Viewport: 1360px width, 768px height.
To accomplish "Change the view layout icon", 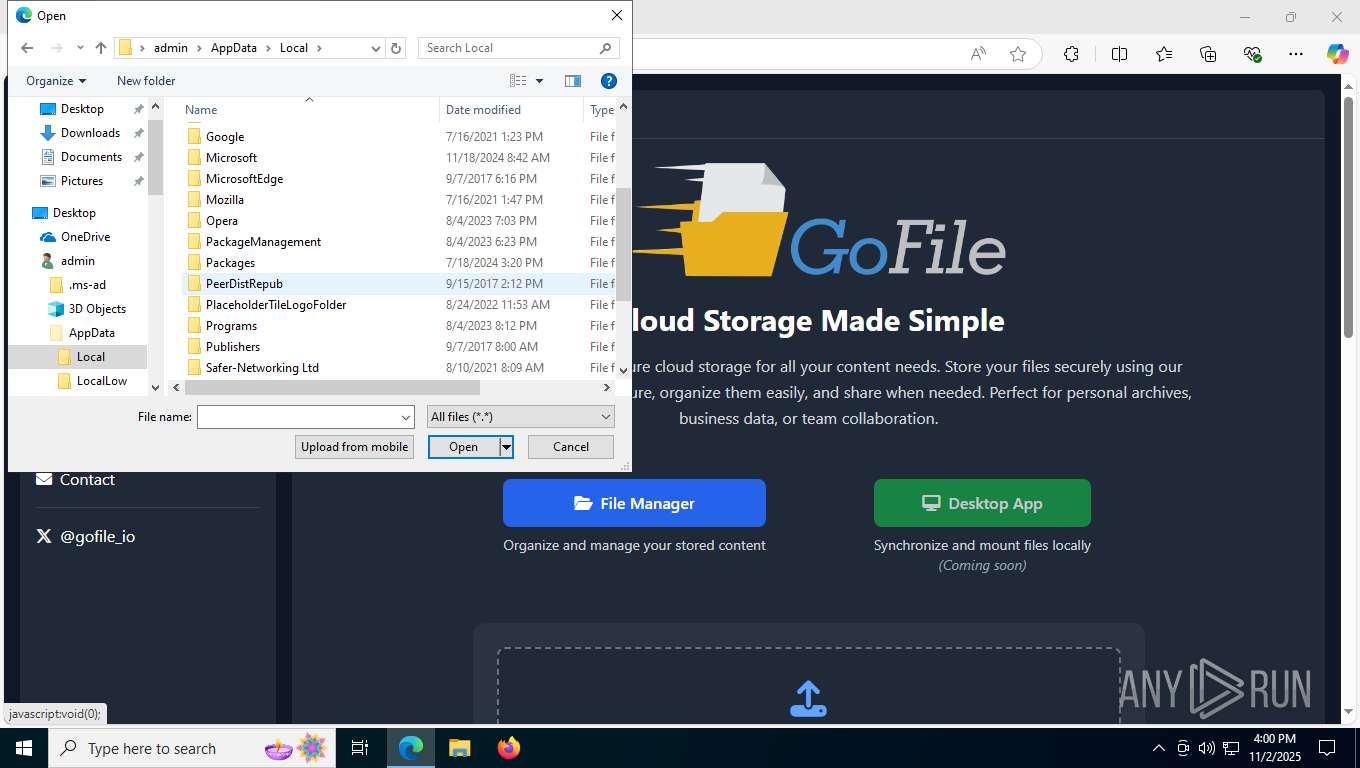I will (x=518, y=81).
